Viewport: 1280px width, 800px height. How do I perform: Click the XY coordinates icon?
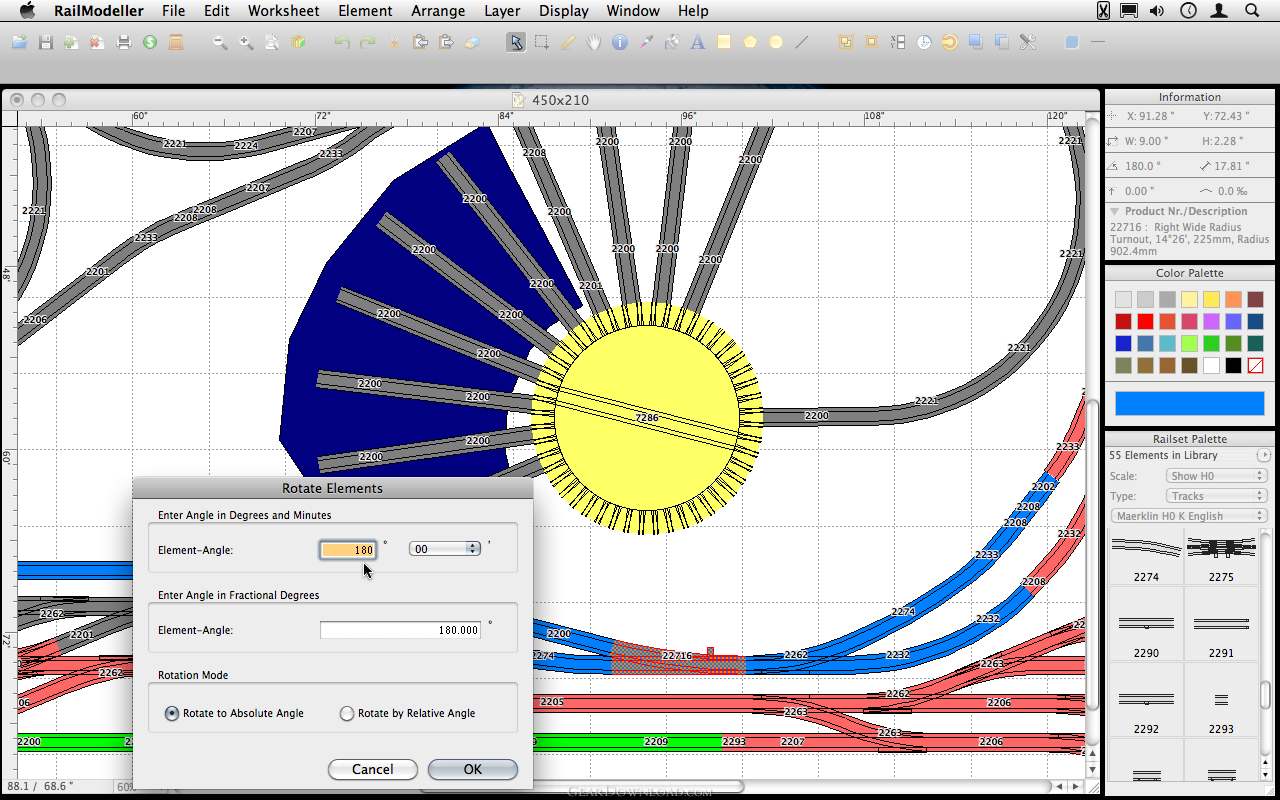898,42
